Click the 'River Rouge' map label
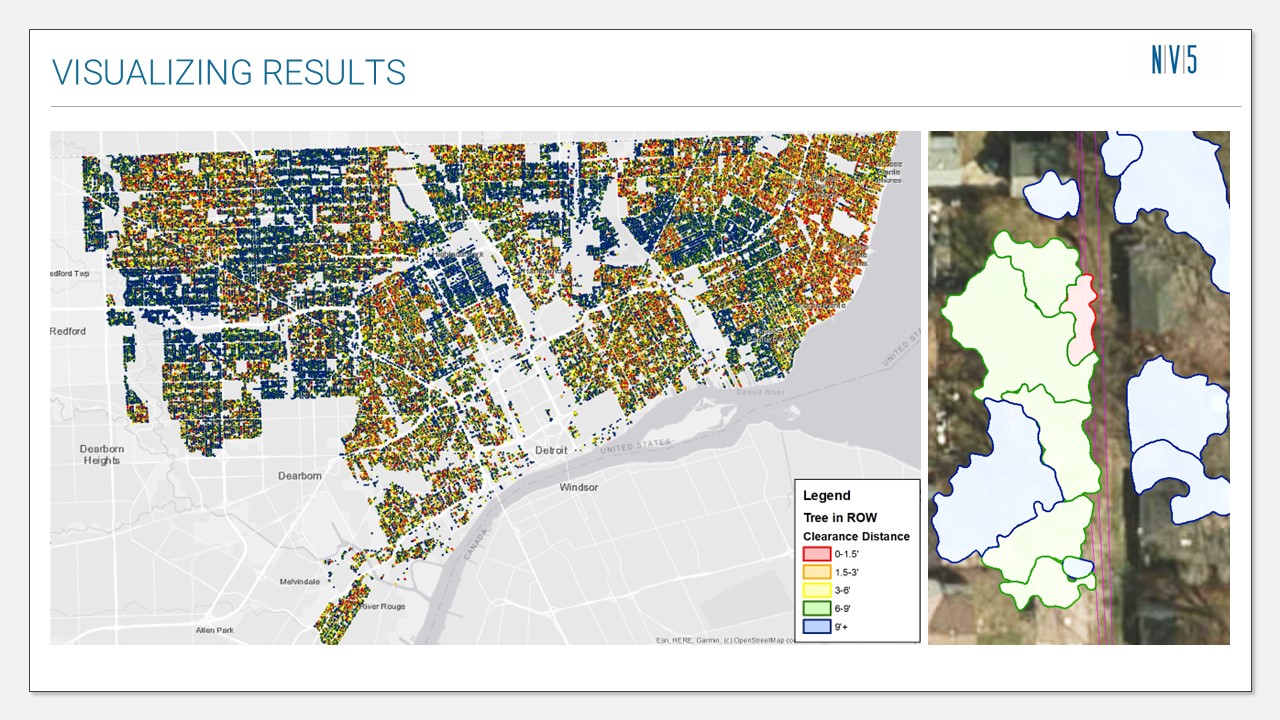1280x720 pixels. tap(380, 607)
